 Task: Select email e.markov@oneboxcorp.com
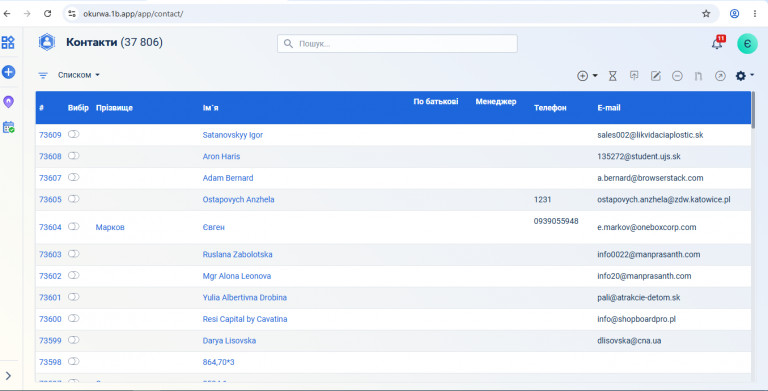(x=647, y=227)
